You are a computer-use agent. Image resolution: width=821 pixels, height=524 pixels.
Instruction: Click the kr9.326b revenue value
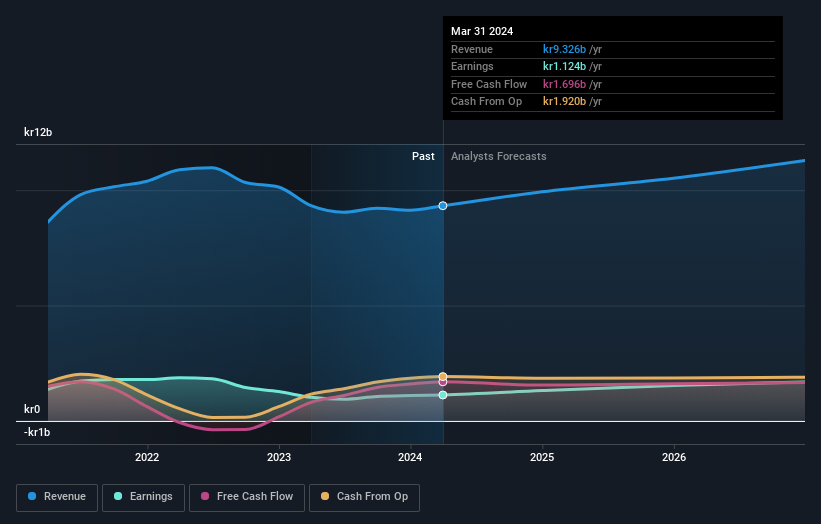[564, 49]
